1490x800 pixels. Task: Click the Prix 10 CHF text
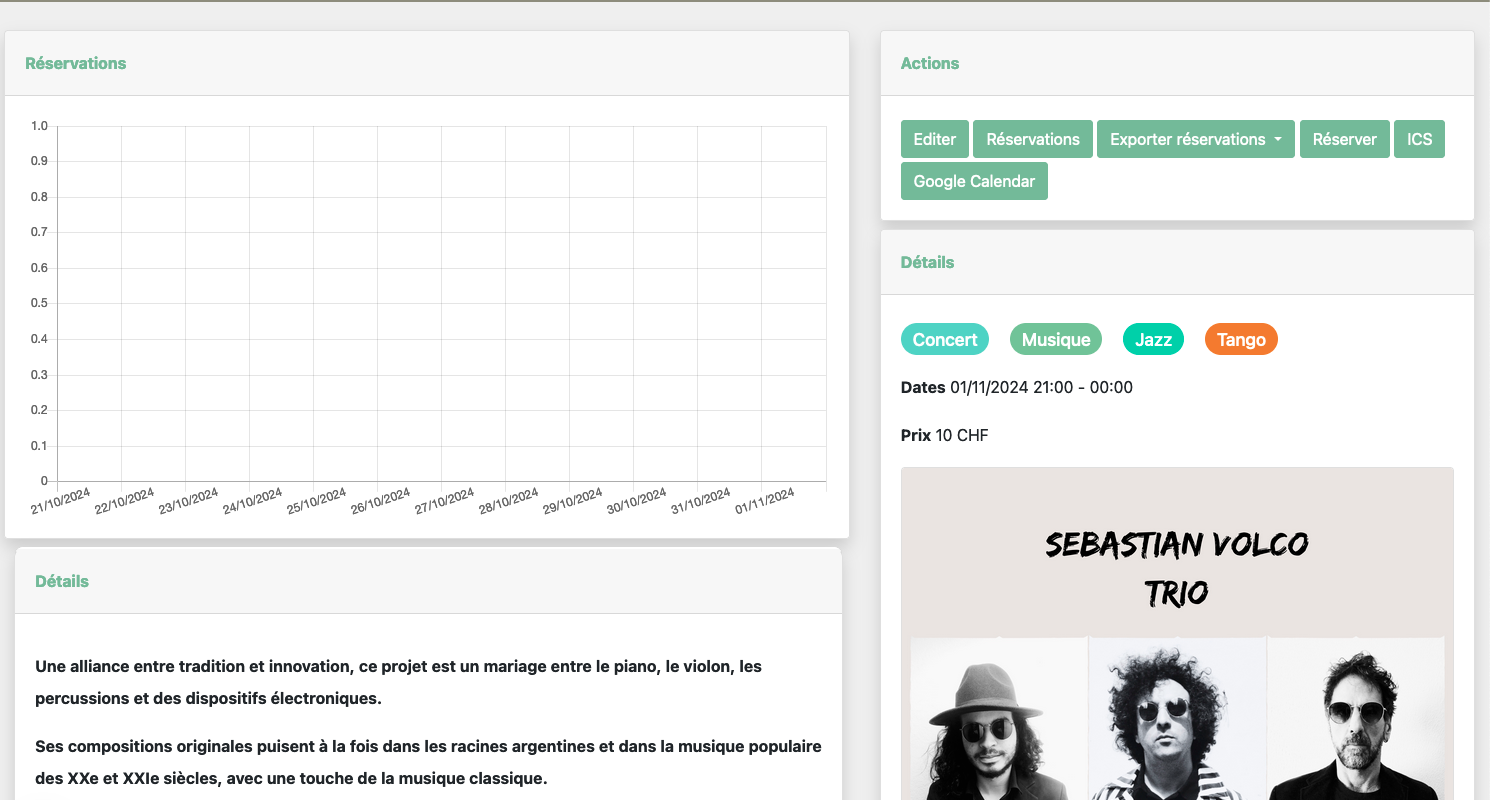[944, 435]
